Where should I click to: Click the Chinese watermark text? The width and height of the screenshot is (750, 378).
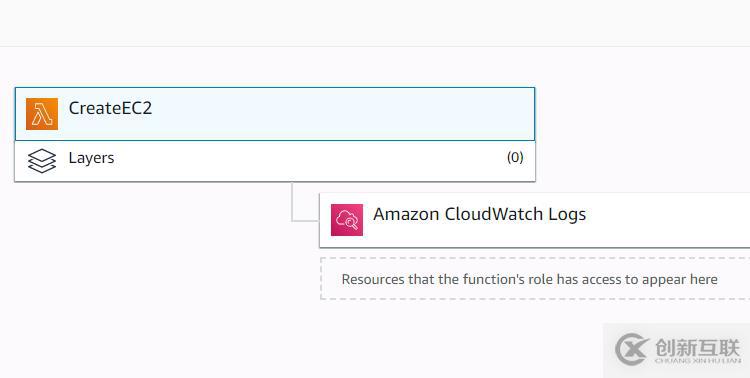pyautogui.click(x=697, y=348)
